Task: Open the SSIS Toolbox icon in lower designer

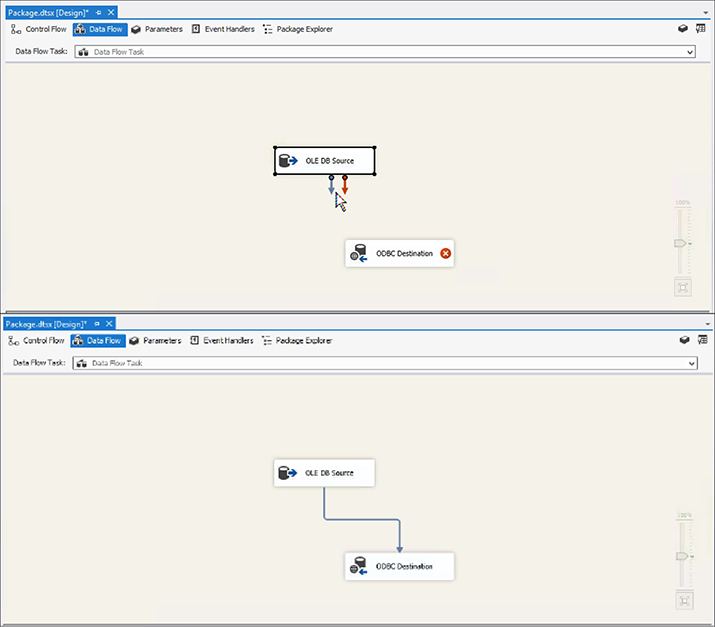Action: [684, 340]
